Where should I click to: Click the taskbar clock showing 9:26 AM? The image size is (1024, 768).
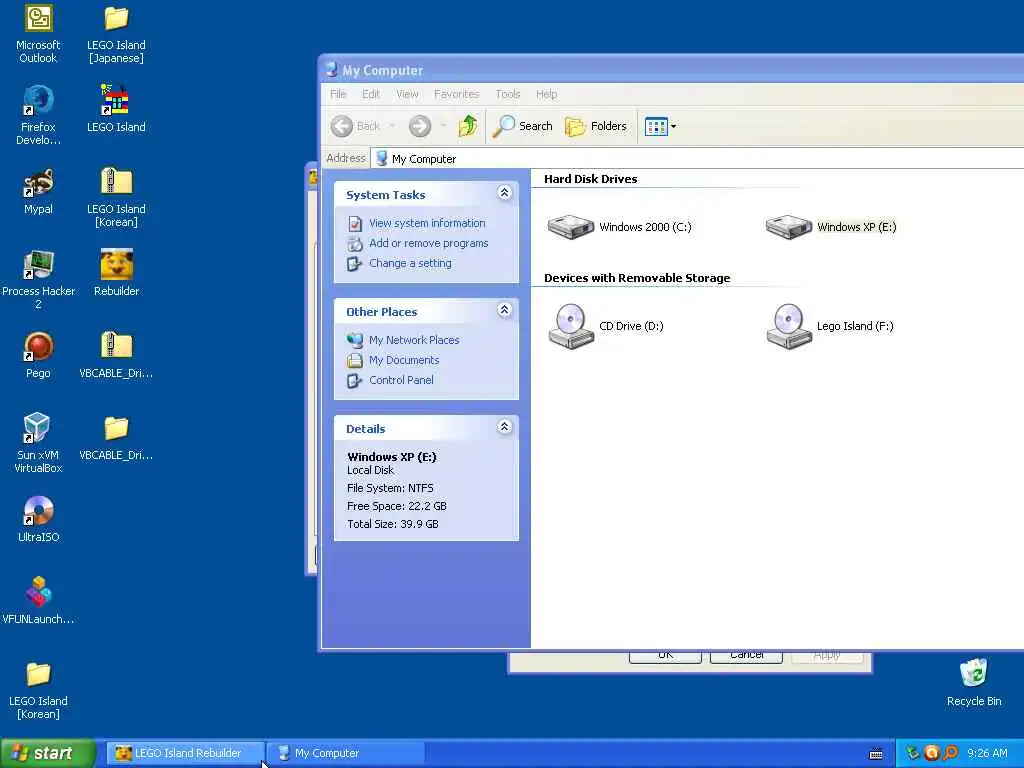(987, 753)
